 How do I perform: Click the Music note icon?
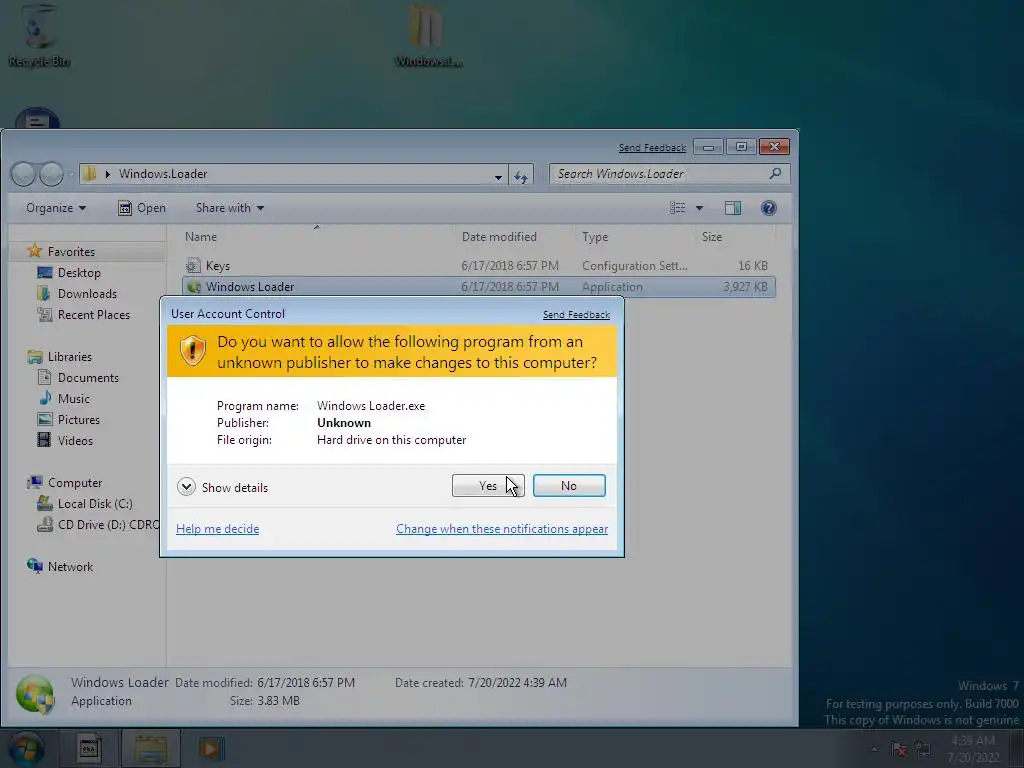44,398
